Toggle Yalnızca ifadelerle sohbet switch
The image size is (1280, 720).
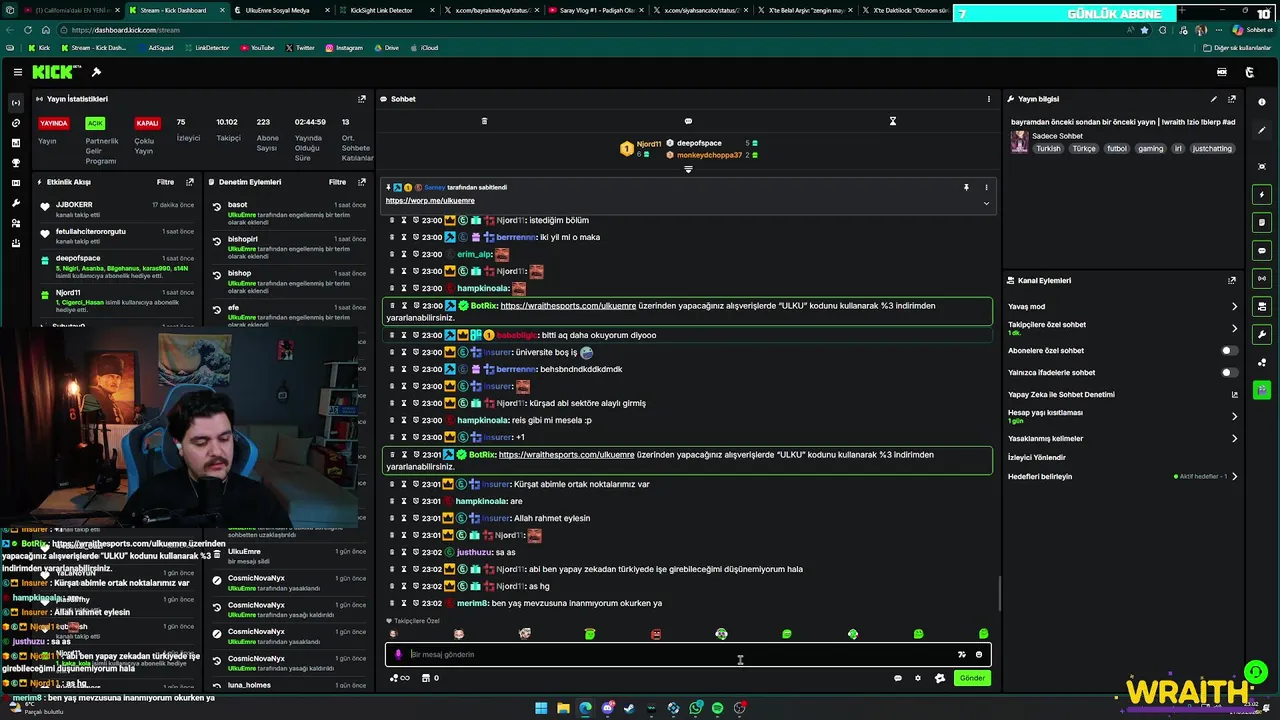pos(1229,373)
